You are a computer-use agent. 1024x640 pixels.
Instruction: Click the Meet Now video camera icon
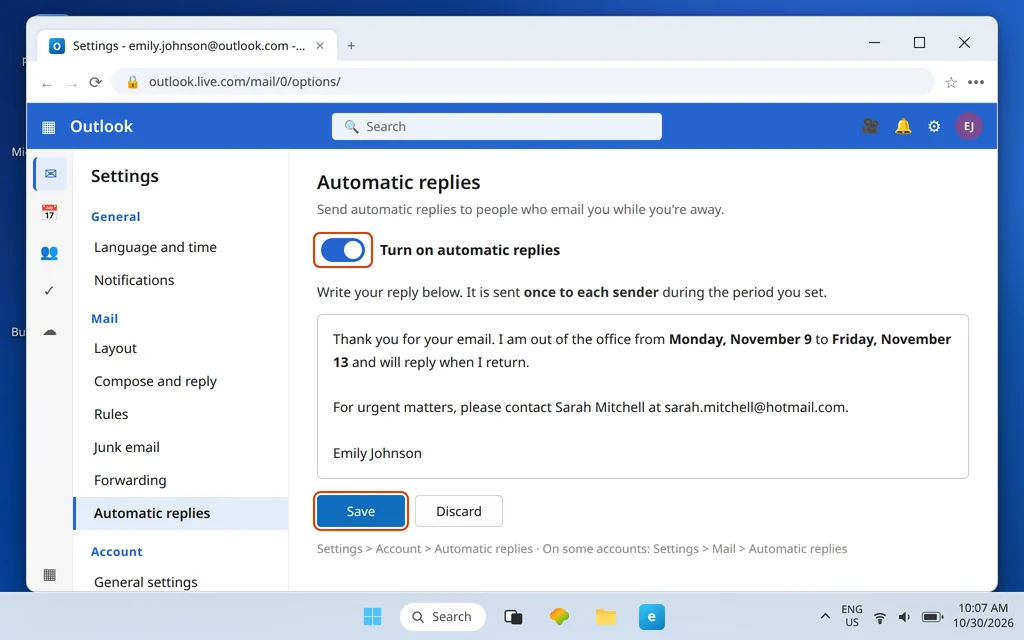point(870,126)
